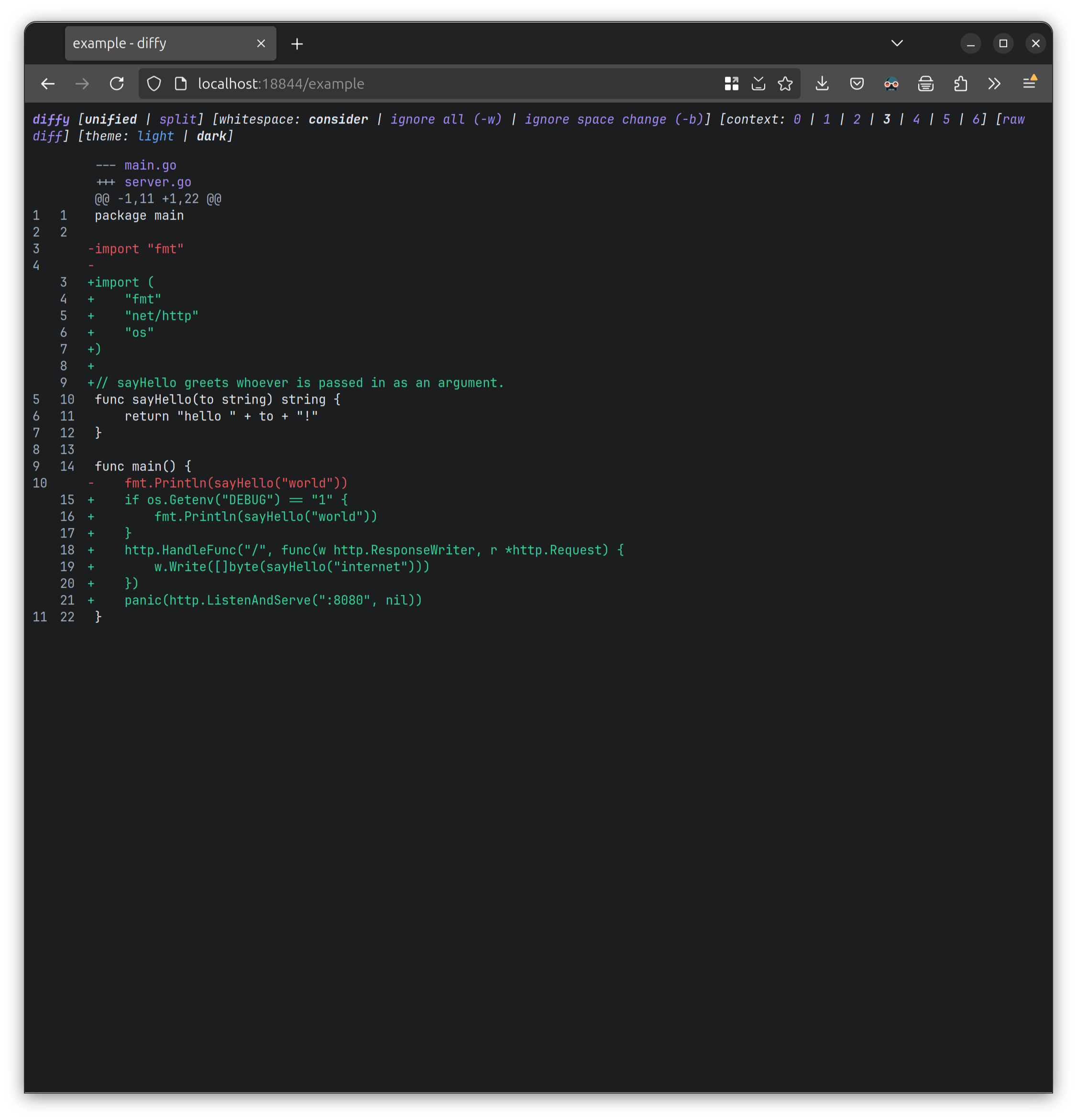Viewport: 1077px width, 1120px height.
Task: Set context lines to 0
Action: click(797, 120)
